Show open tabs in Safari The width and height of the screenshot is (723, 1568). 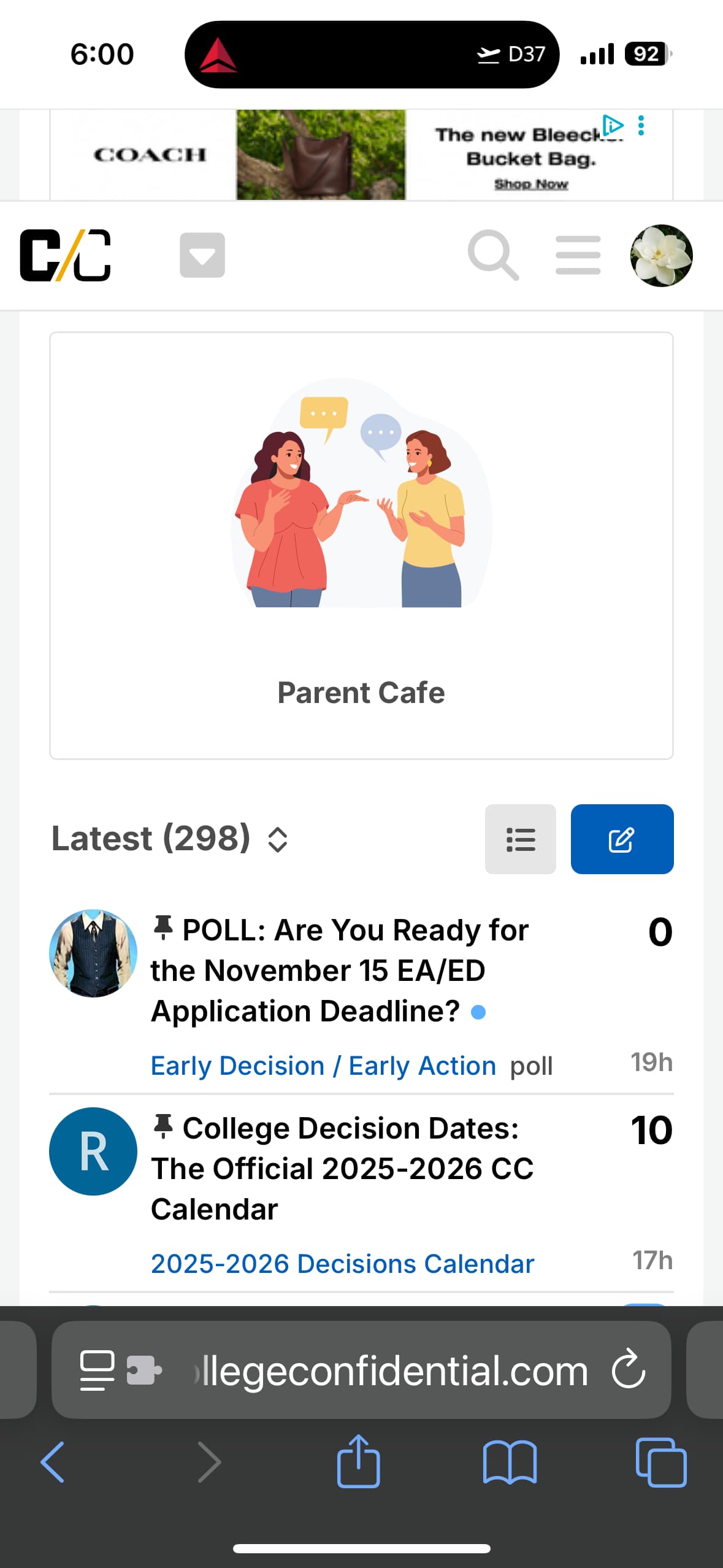(x=660, y=1462)
